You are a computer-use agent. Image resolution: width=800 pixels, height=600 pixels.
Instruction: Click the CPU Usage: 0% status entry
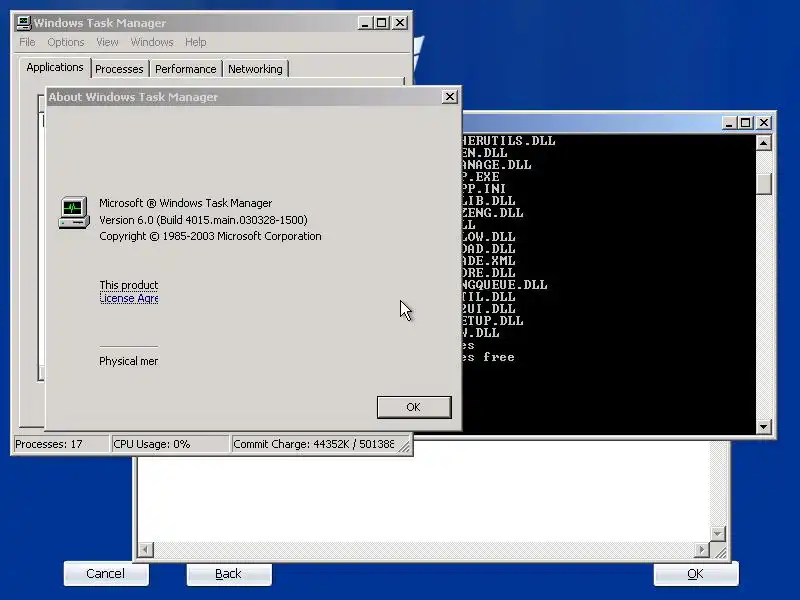(x=169, y=444)
